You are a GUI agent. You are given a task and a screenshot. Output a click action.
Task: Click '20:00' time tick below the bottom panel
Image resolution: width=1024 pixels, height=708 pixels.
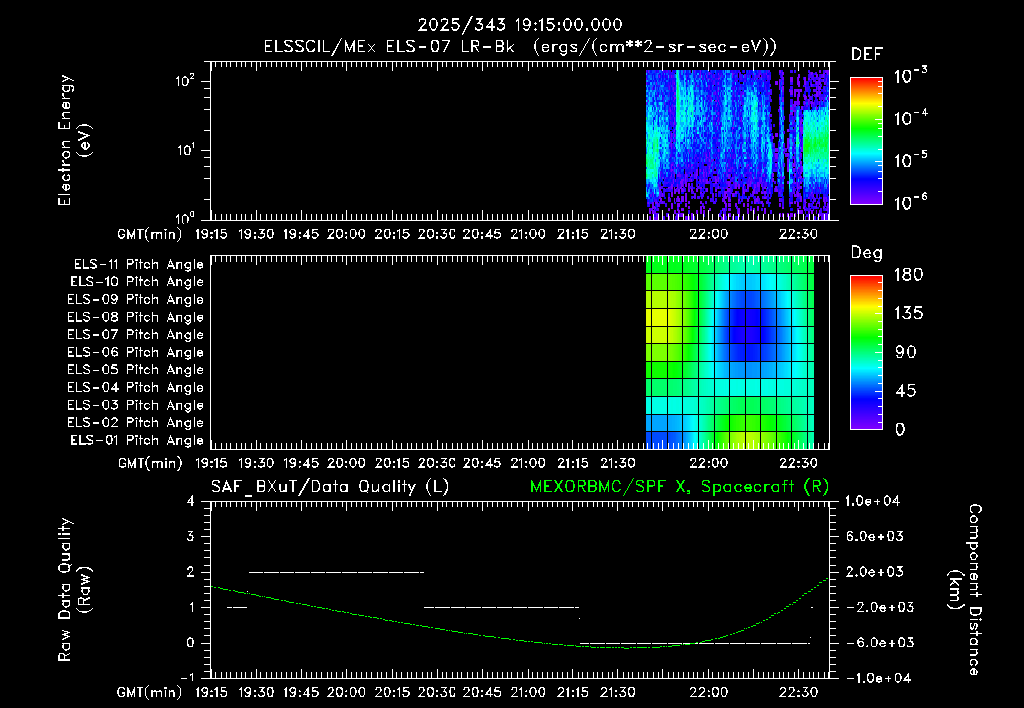point(346,692)
